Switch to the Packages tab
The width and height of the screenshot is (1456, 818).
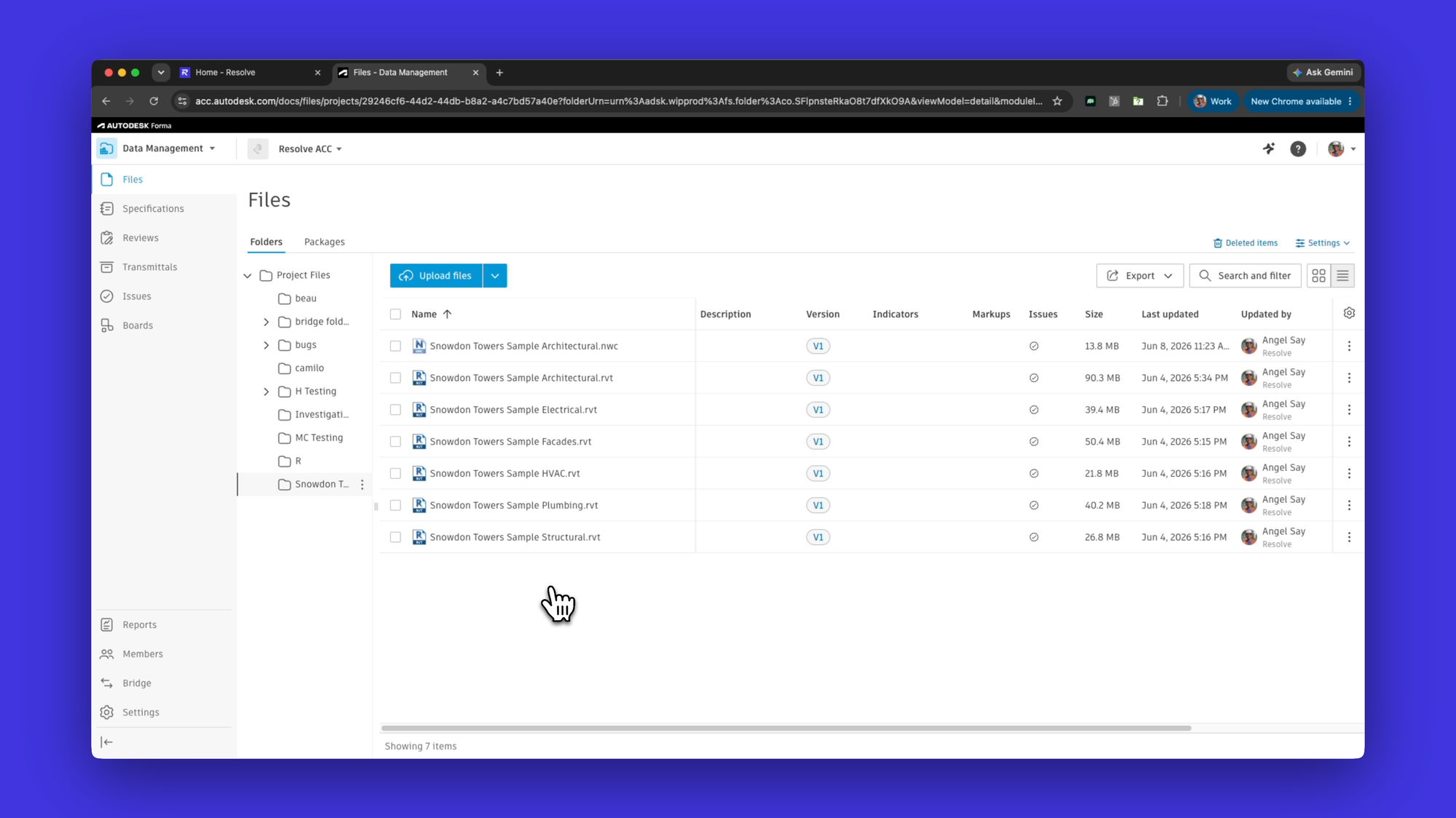324,242
